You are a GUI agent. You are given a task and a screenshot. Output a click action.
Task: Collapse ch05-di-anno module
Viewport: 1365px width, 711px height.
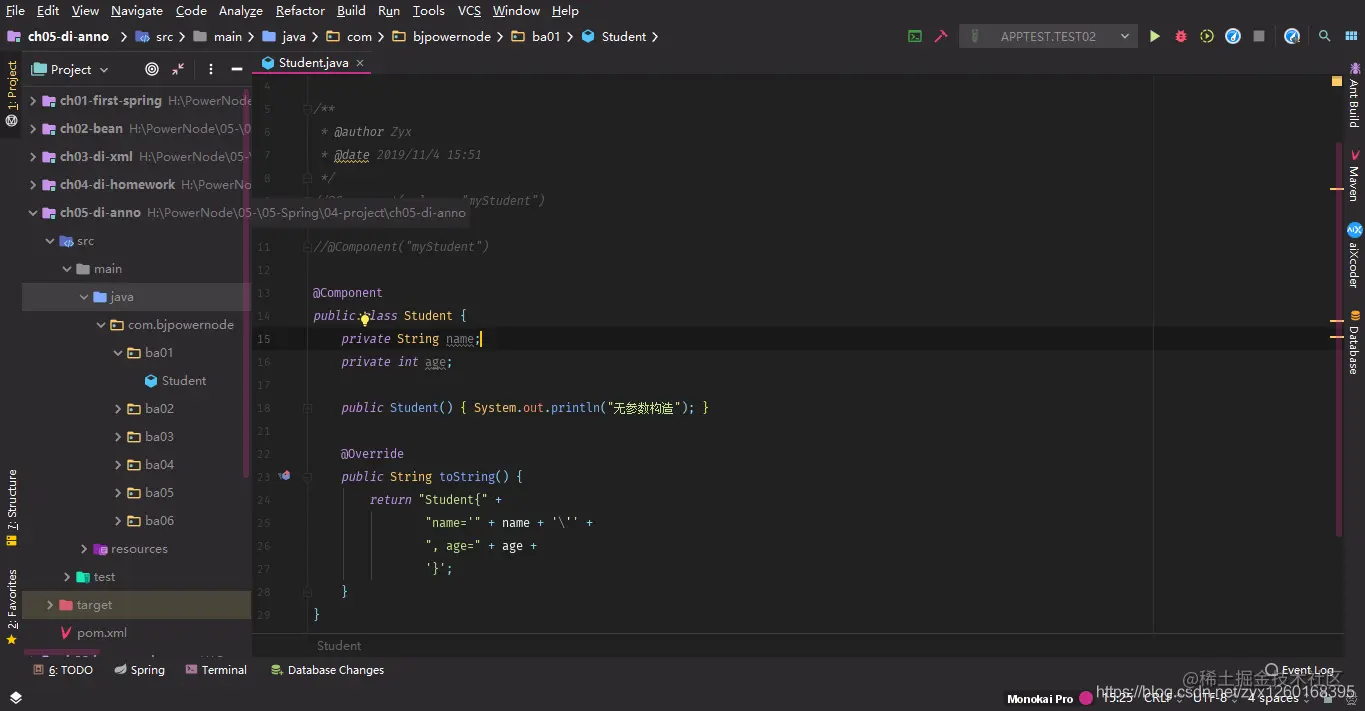pos(33,213)
